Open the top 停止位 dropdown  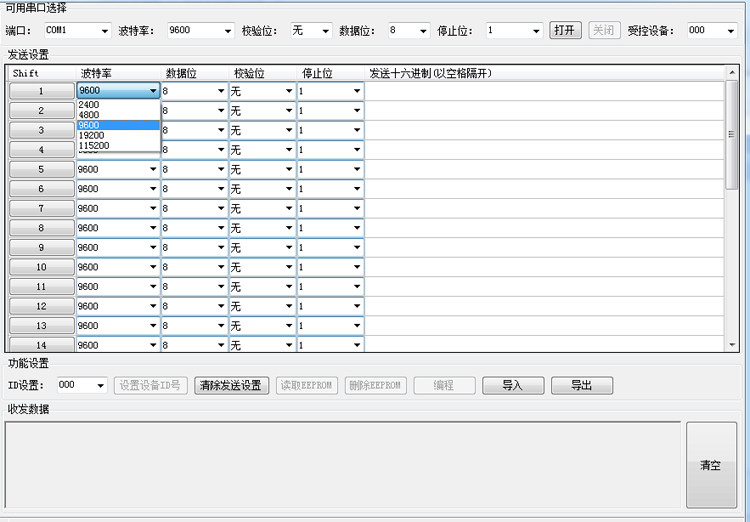click(514, 31)
